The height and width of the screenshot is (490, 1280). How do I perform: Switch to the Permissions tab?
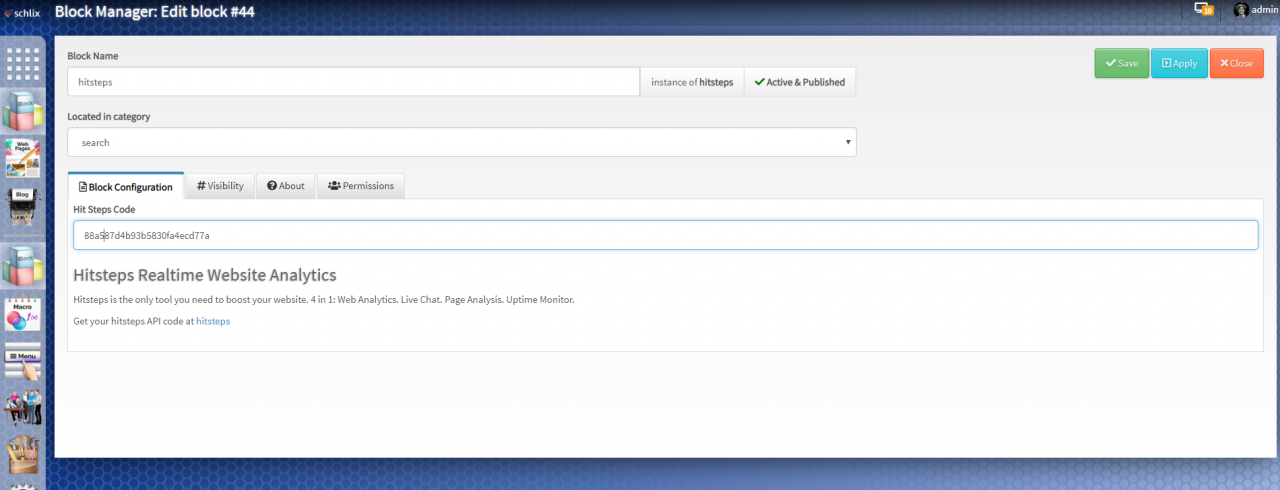pos(361,186)
